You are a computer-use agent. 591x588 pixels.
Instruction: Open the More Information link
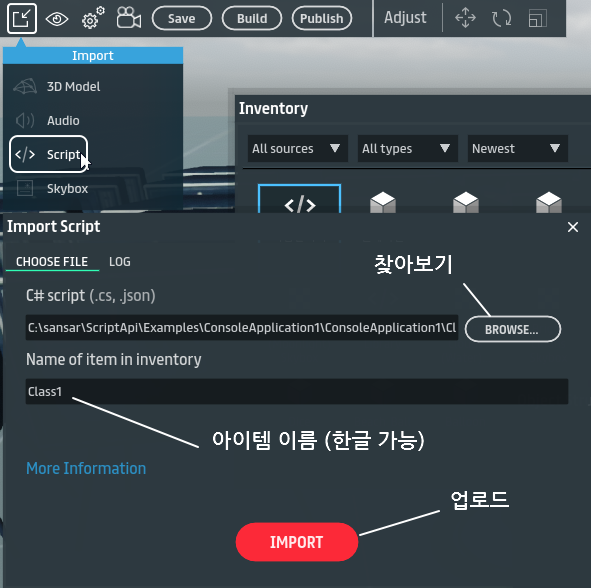click(x=86, y=469)
